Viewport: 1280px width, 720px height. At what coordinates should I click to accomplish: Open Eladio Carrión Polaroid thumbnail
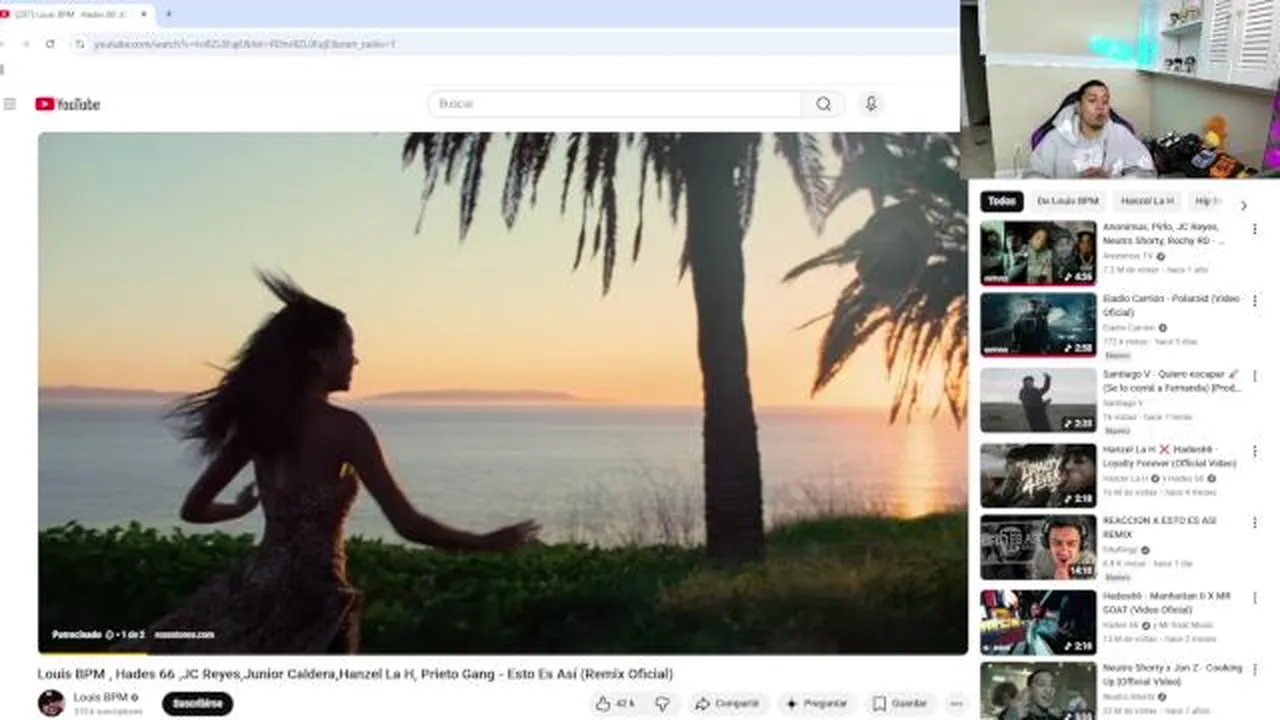[1038, 325]
